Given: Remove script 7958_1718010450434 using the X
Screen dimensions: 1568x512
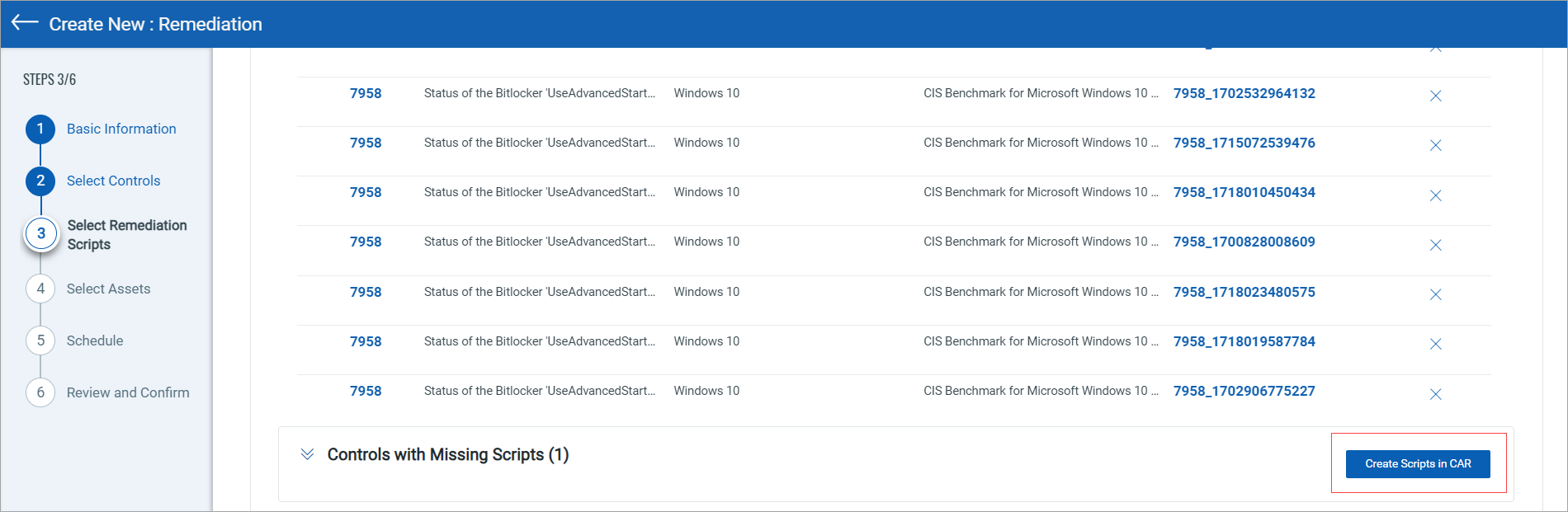Looking at the screenshot, I should (x=1436, y=196).
